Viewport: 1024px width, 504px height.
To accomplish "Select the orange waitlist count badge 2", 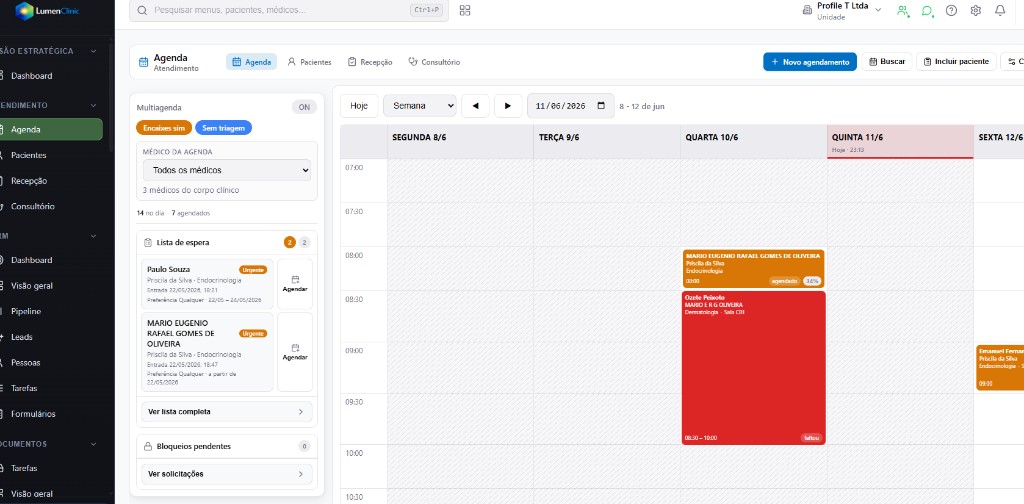I will (x=289, y=242).
